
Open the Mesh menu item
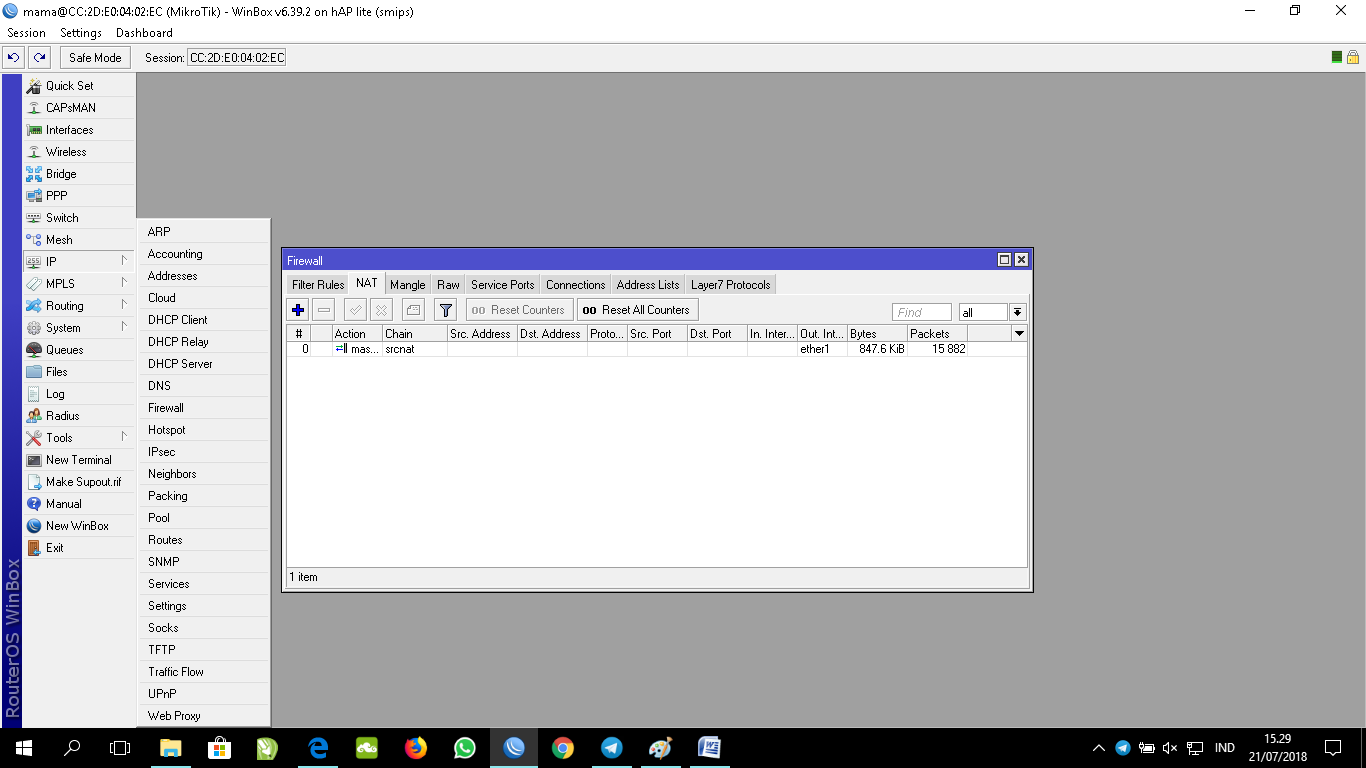[x=79, y=240]
